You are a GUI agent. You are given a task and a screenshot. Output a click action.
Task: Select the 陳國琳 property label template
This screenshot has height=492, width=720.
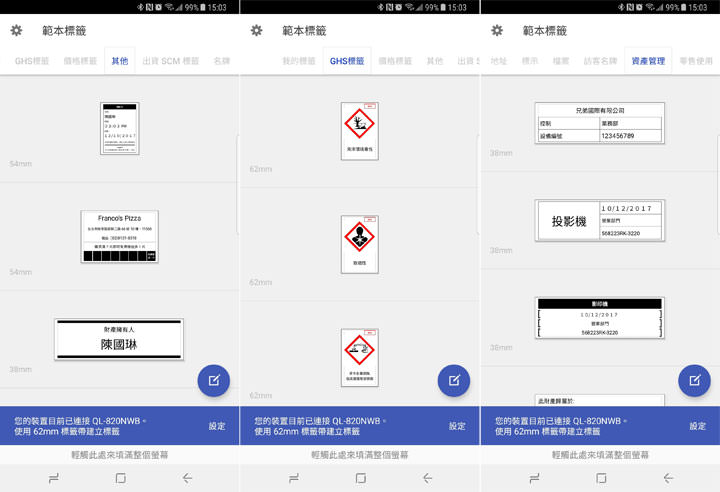pos(119,339)
